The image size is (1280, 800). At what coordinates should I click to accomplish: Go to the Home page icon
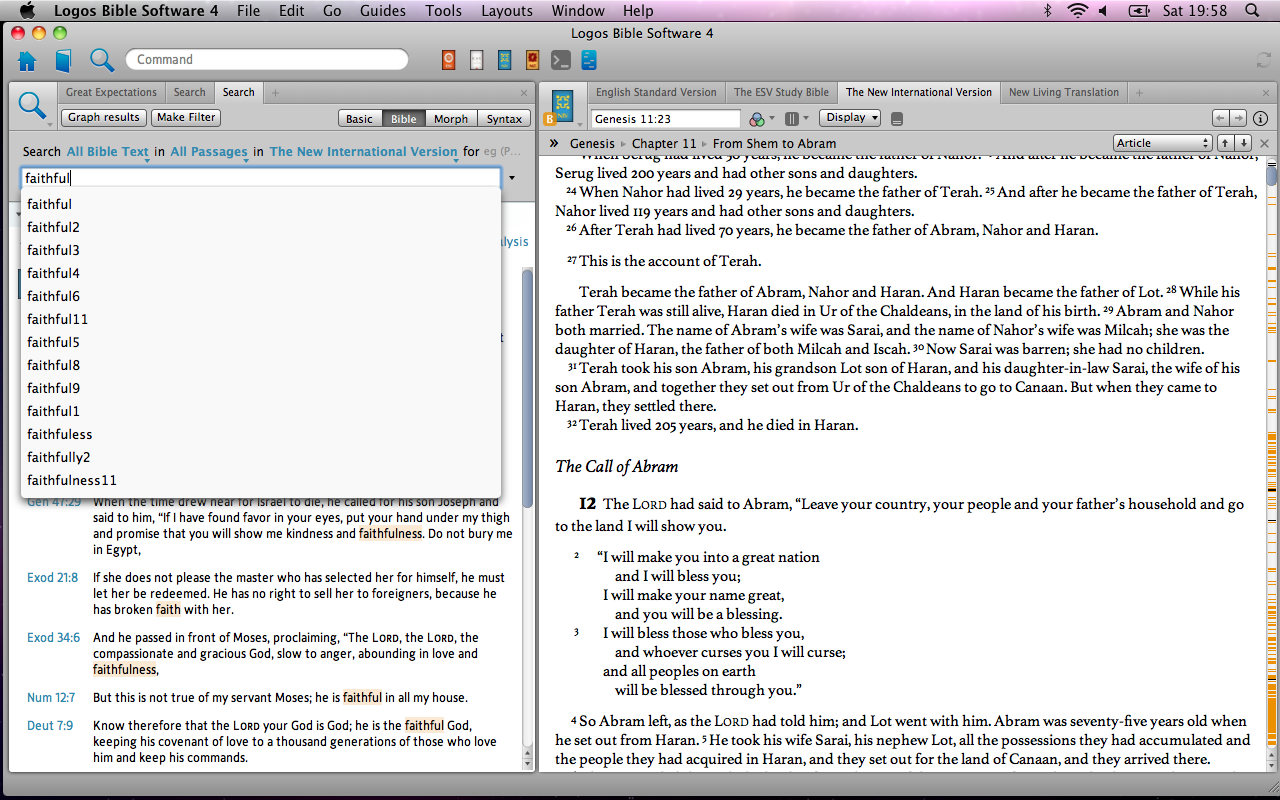coord(27,61)
